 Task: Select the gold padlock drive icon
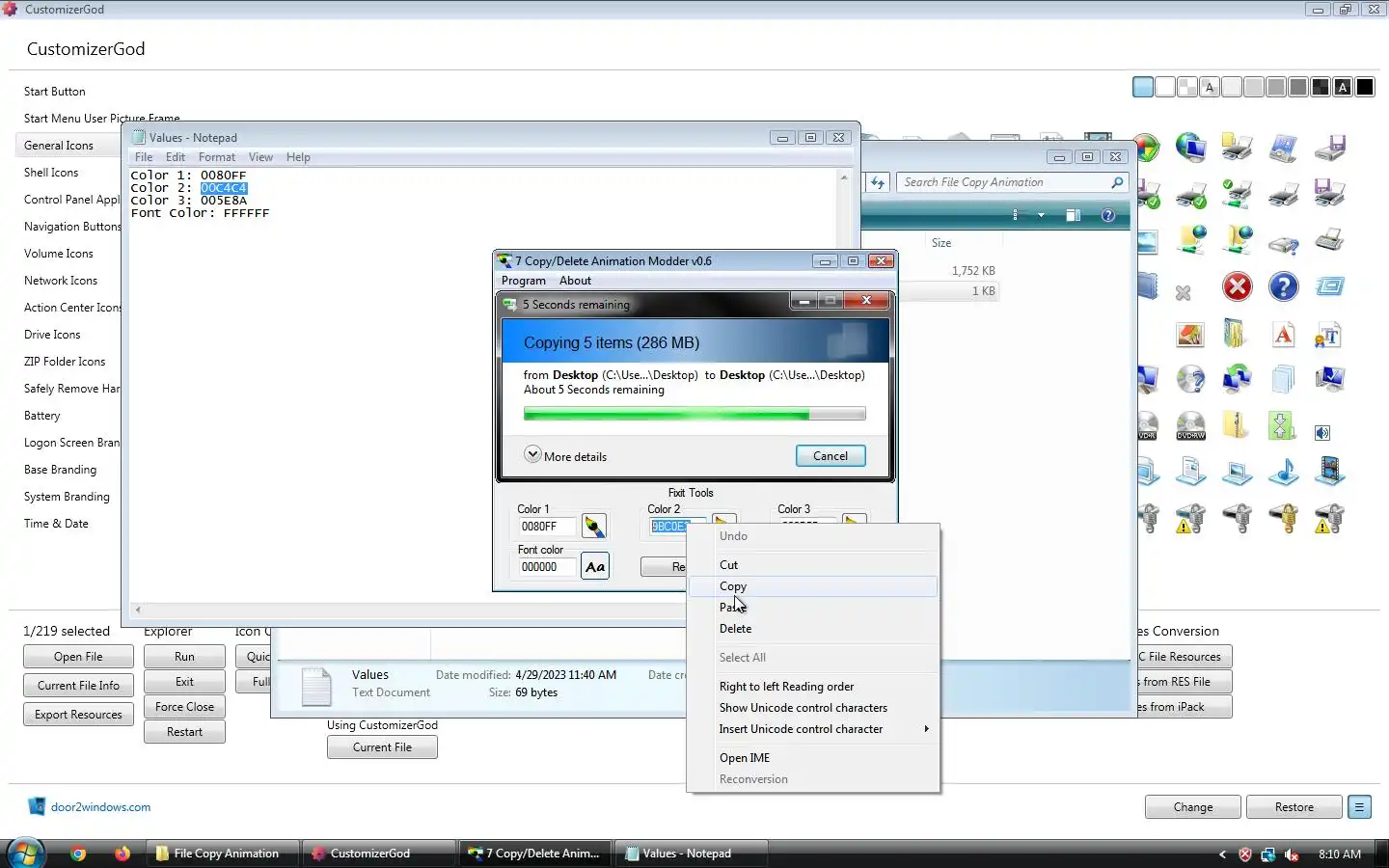(1283, 518)
